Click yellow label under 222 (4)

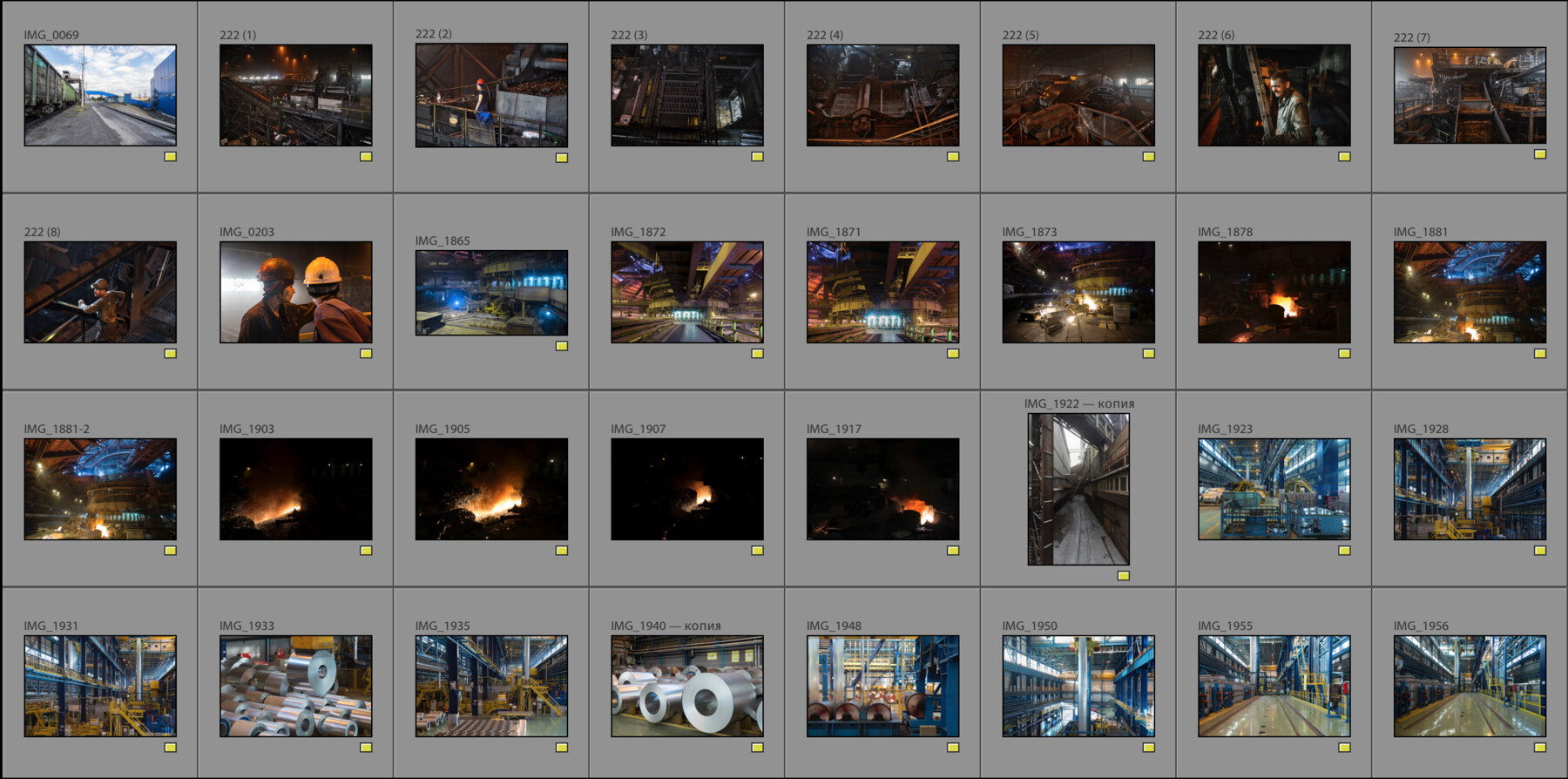[x=953, y=157]
